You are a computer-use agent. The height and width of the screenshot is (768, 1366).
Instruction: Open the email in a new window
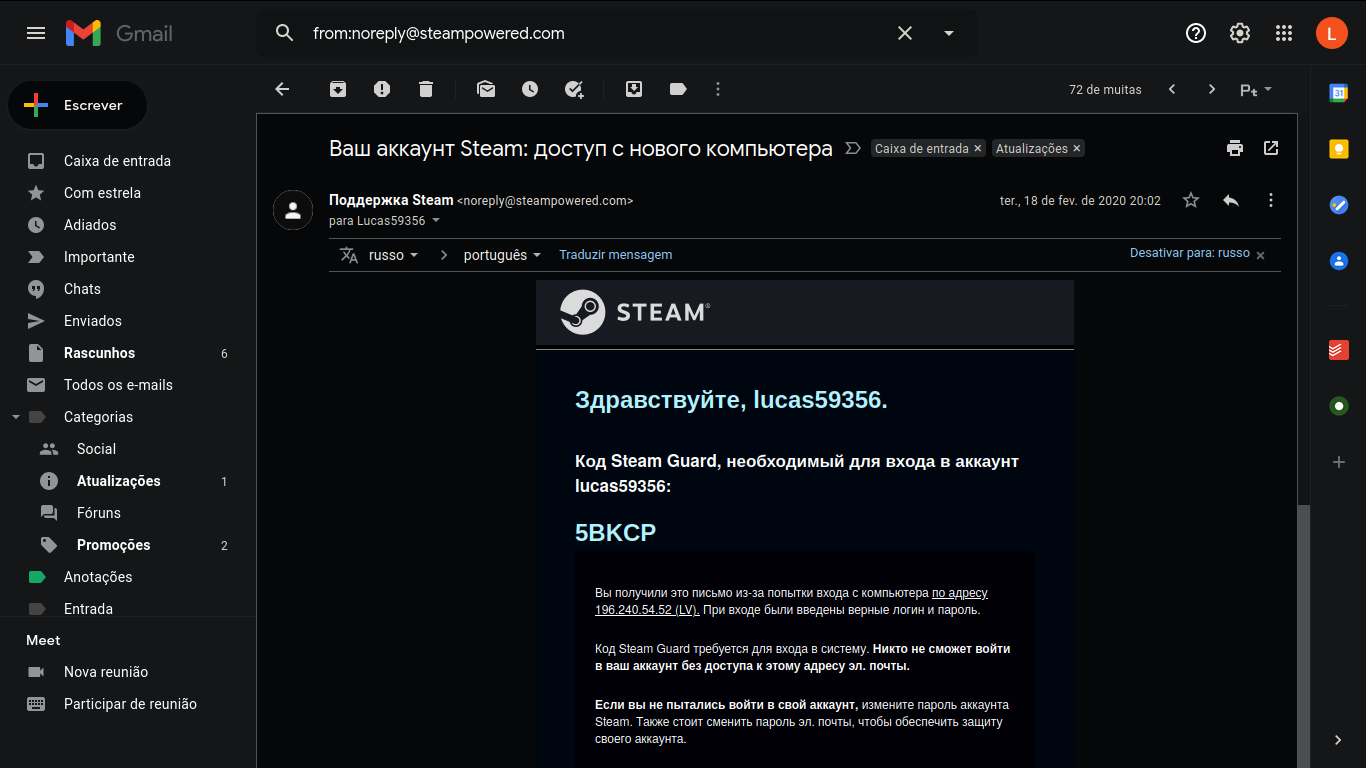click(x=1271, y=148)
